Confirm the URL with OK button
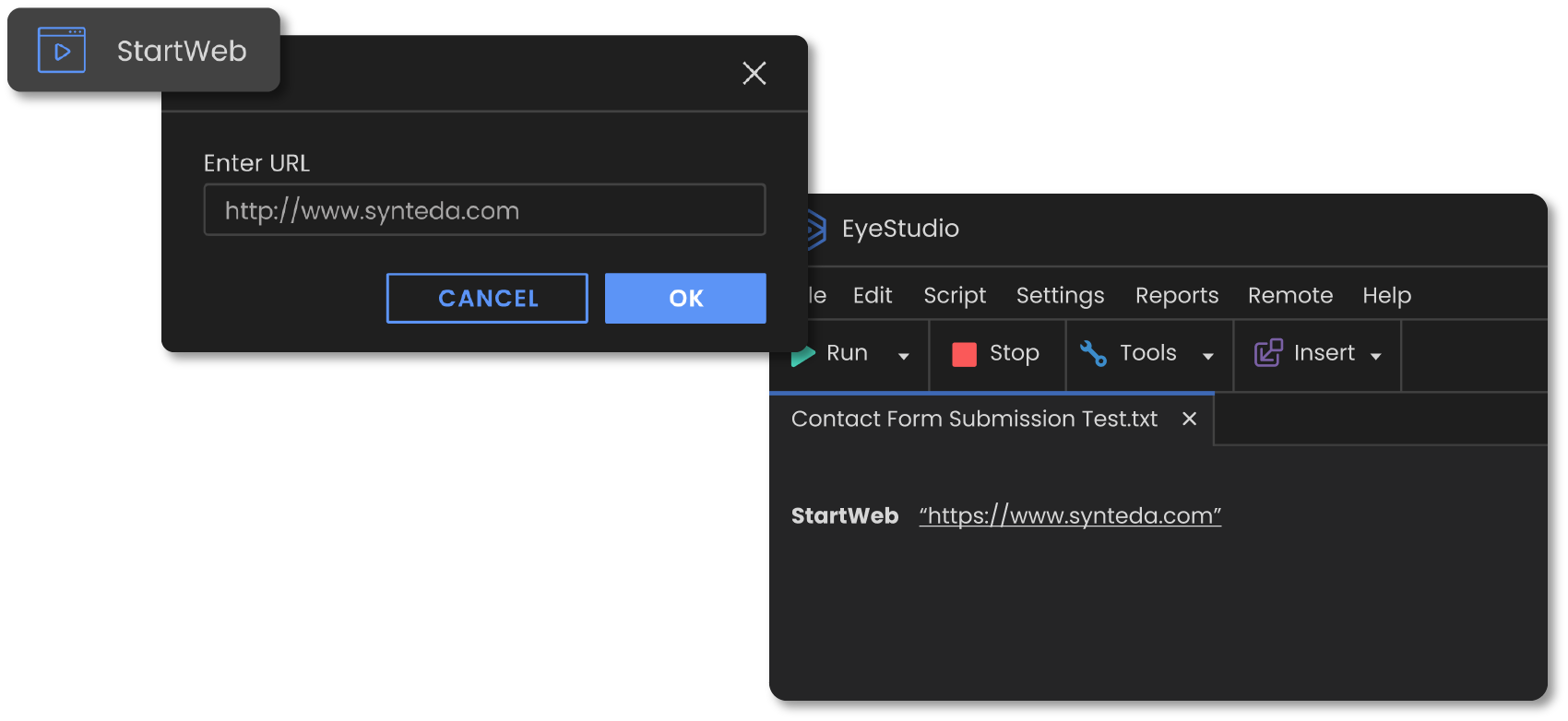 click(x=685, y=299)
